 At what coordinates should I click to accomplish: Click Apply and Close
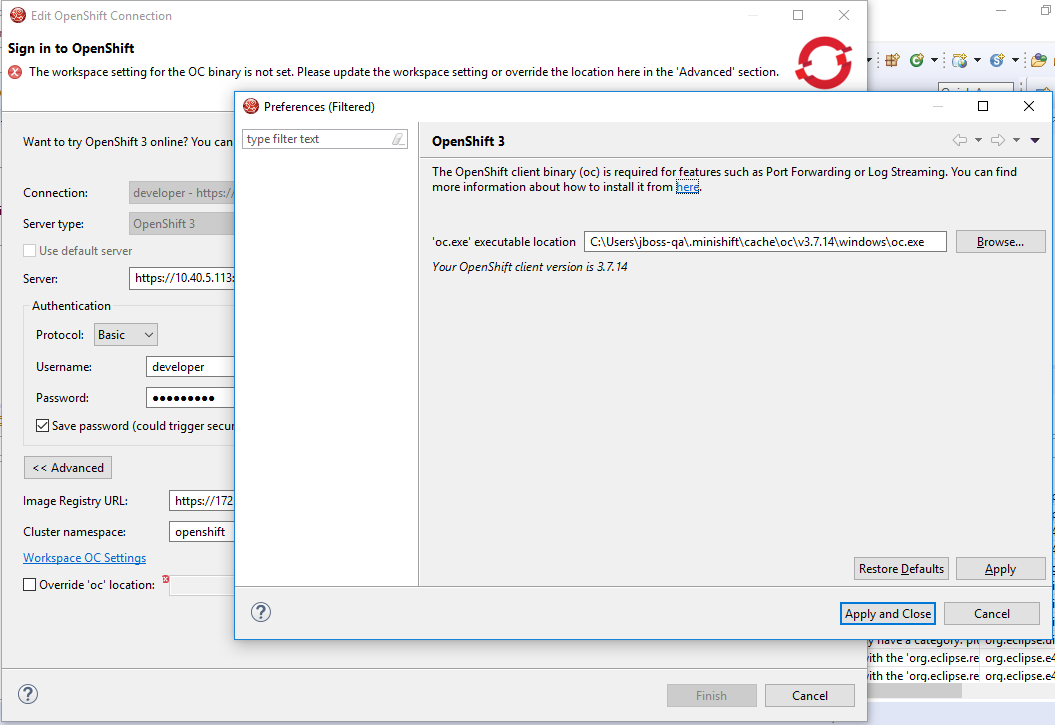pos(887,613)
